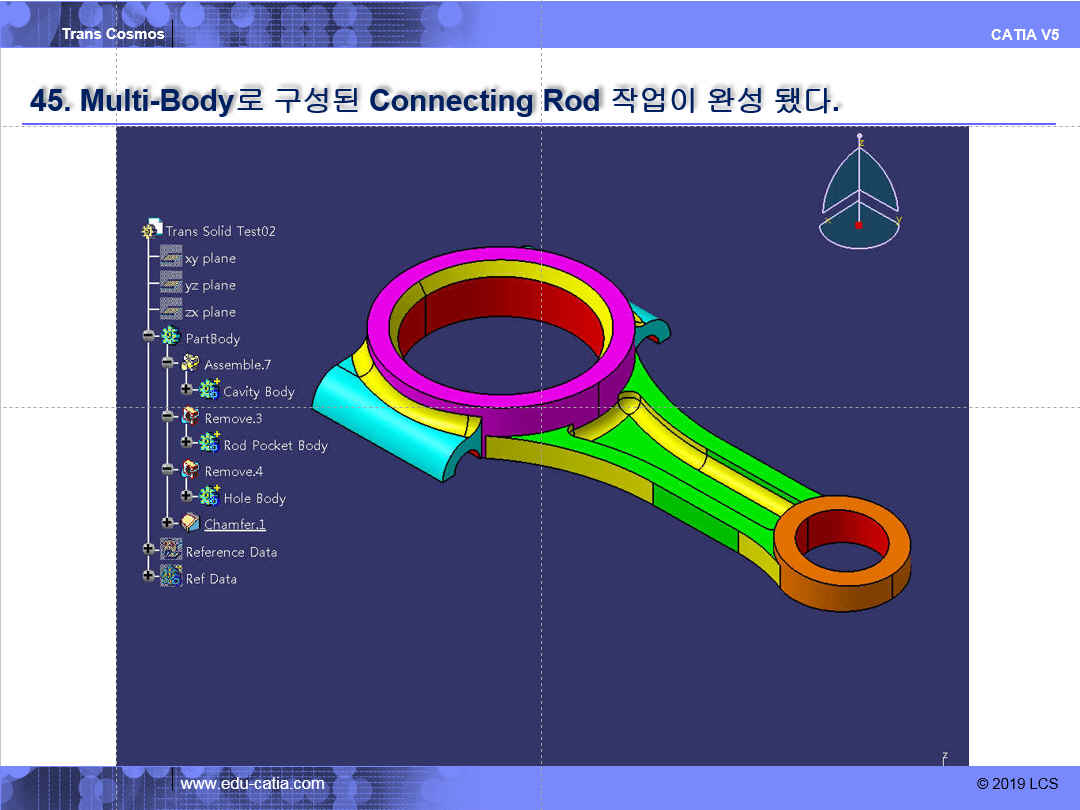The image size is (1080, 810).
Task: Select the yz plane icon
Action: 171,285
